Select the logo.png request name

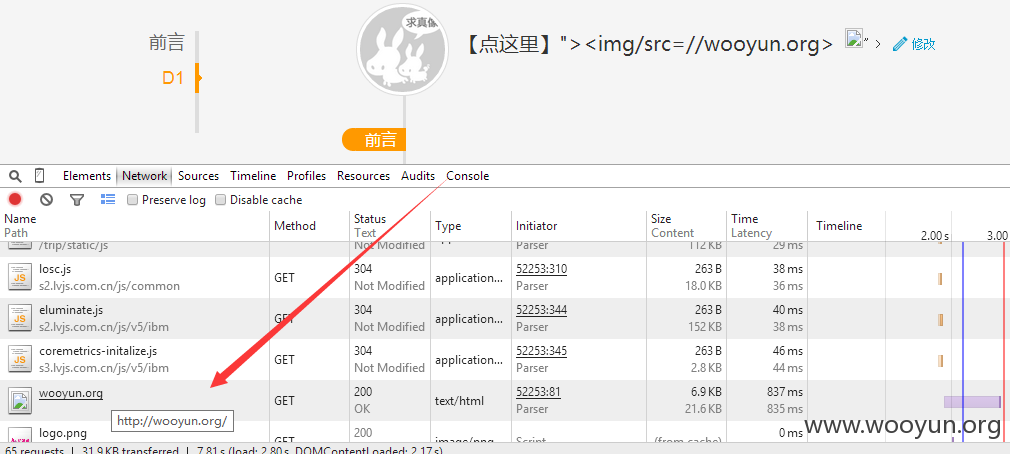click(62, 433)
